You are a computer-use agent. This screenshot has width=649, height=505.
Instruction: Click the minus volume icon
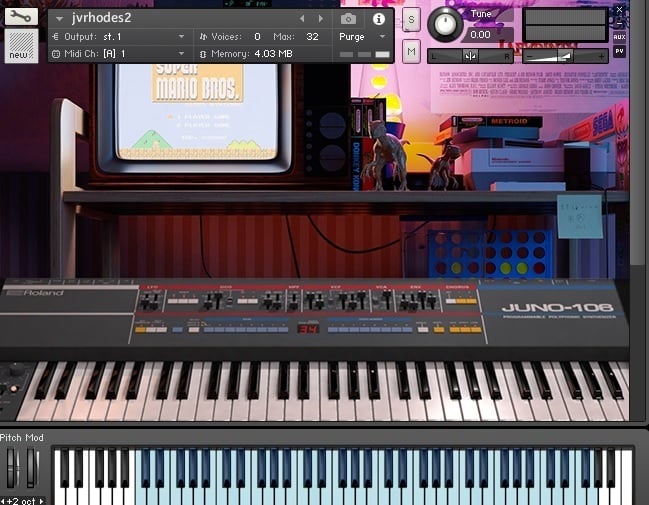529,56
